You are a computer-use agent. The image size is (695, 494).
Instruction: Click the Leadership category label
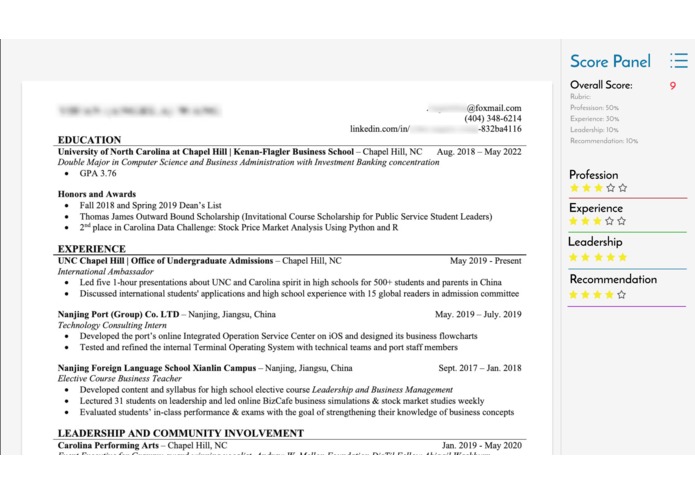pyautogui.click(x=595, y=242)
